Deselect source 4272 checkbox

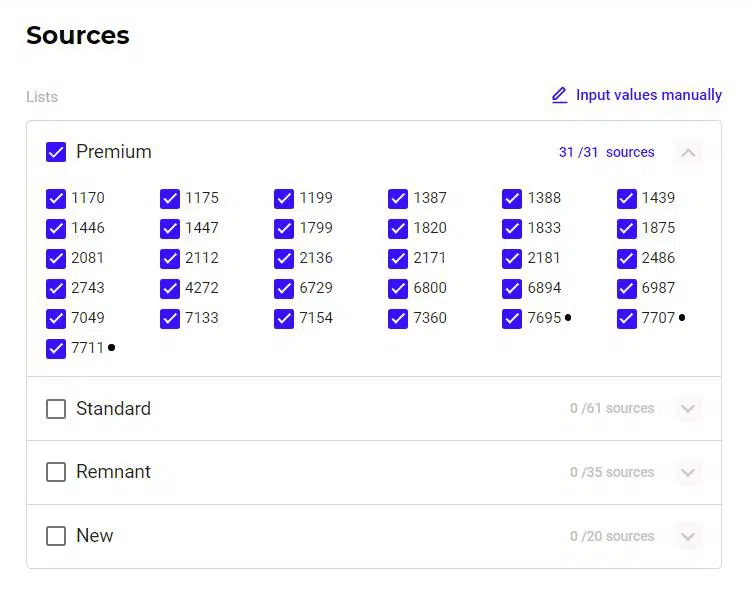point(170,288)
